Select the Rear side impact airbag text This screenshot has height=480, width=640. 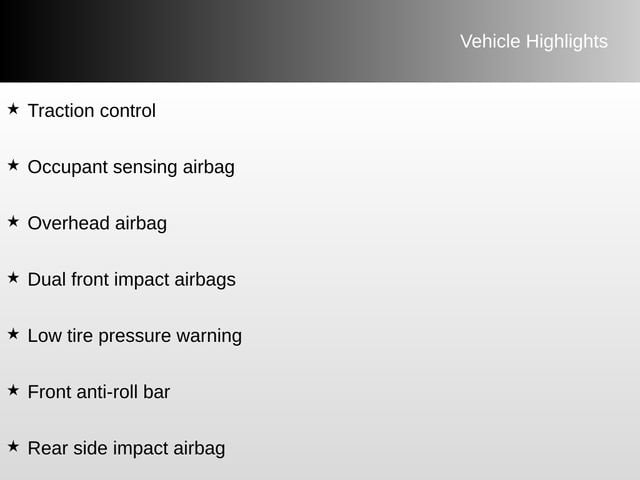126,448
